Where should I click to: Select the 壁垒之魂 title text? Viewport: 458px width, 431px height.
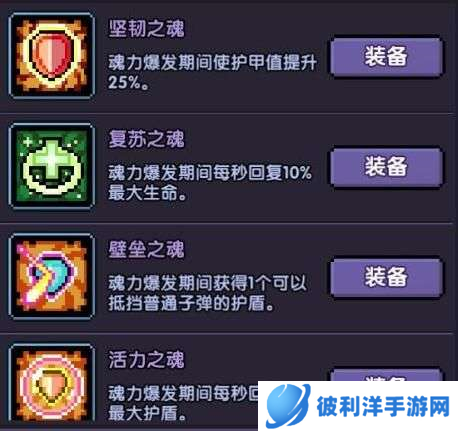[x=146, y=249]
